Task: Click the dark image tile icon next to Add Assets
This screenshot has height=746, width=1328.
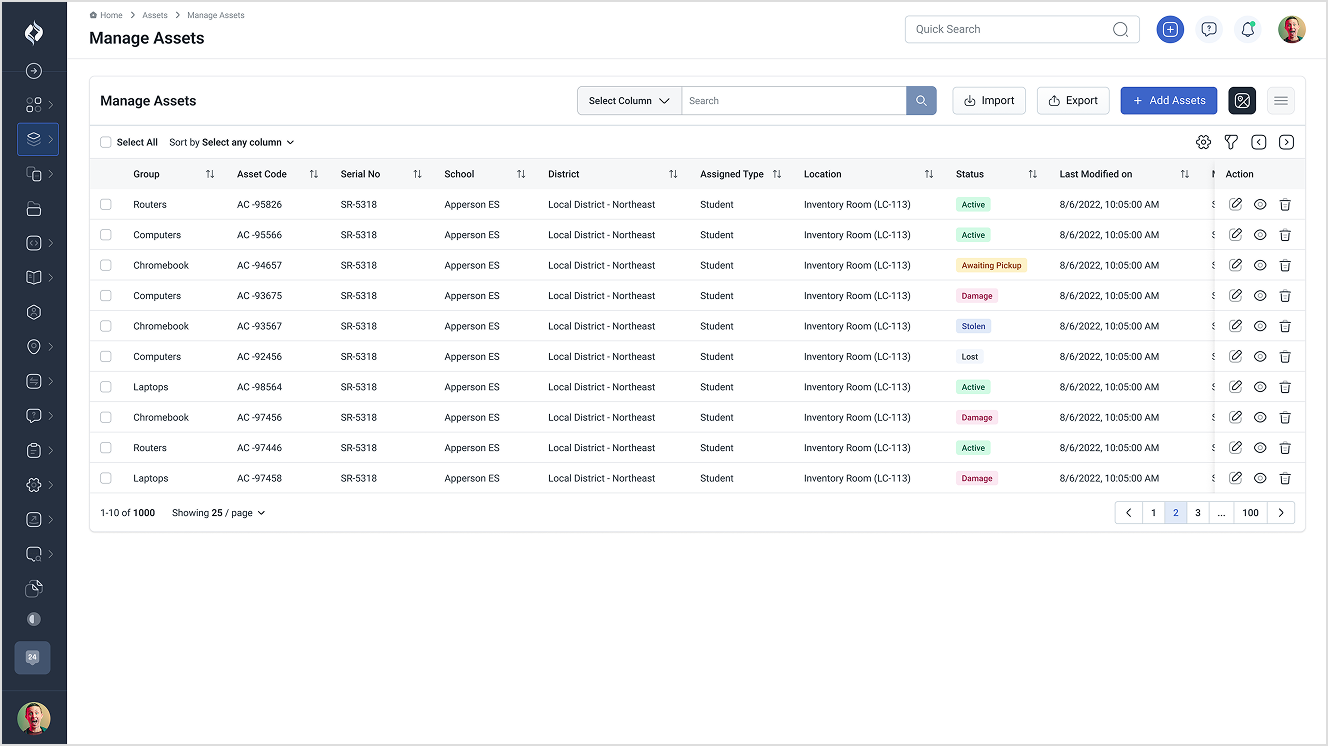Action: point(1242,100)
